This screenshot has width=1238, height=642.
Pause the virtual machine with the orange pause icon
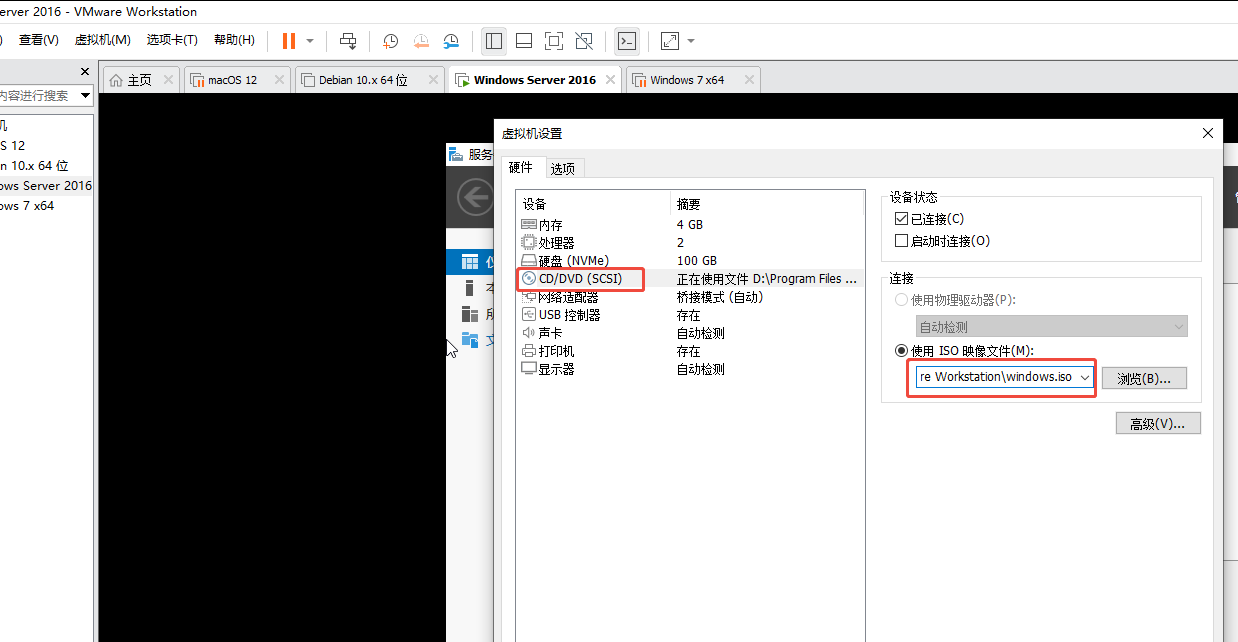[x=289, y=41]
